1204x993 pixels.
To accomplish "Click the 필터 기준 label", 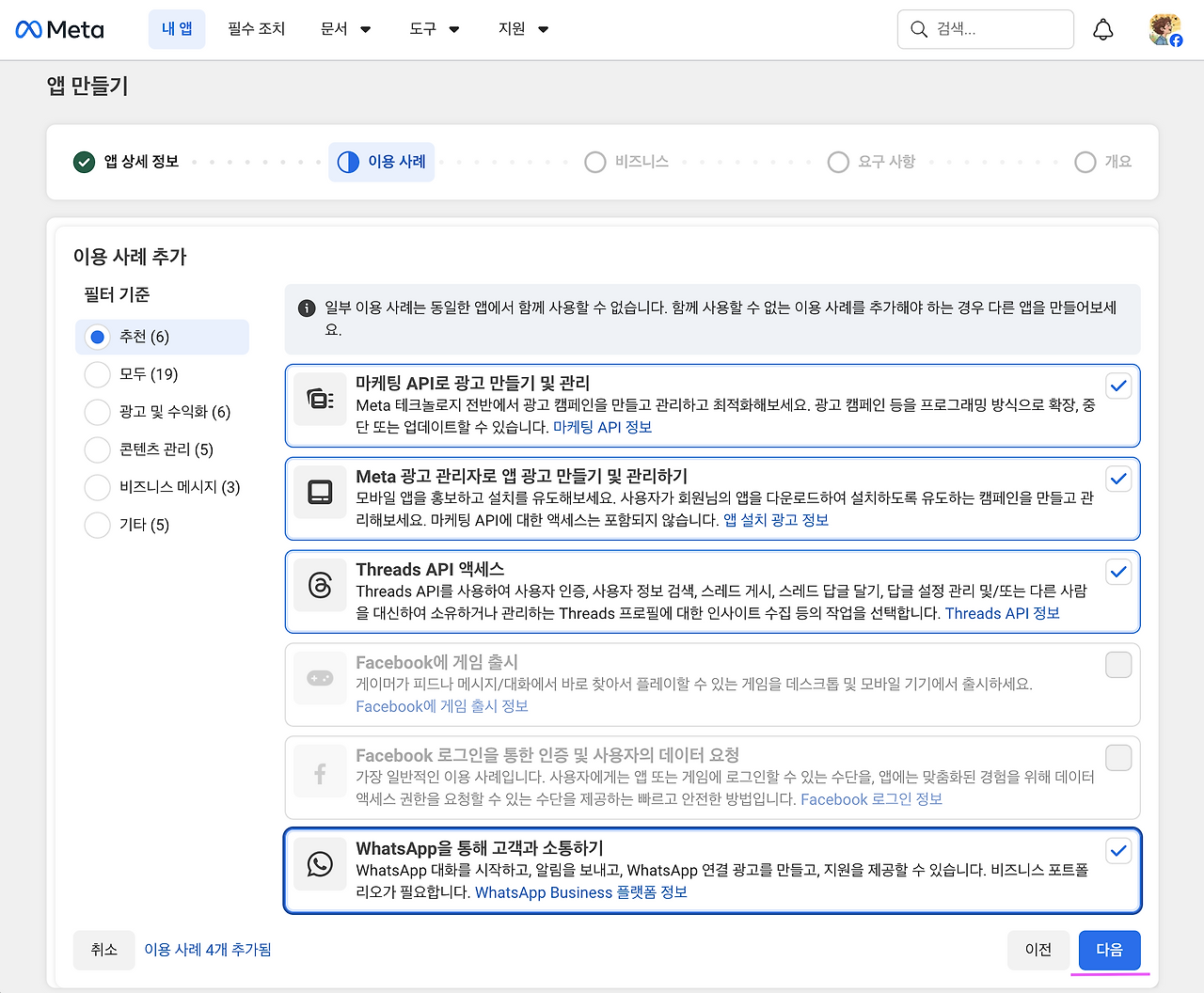I will [117, 295].
